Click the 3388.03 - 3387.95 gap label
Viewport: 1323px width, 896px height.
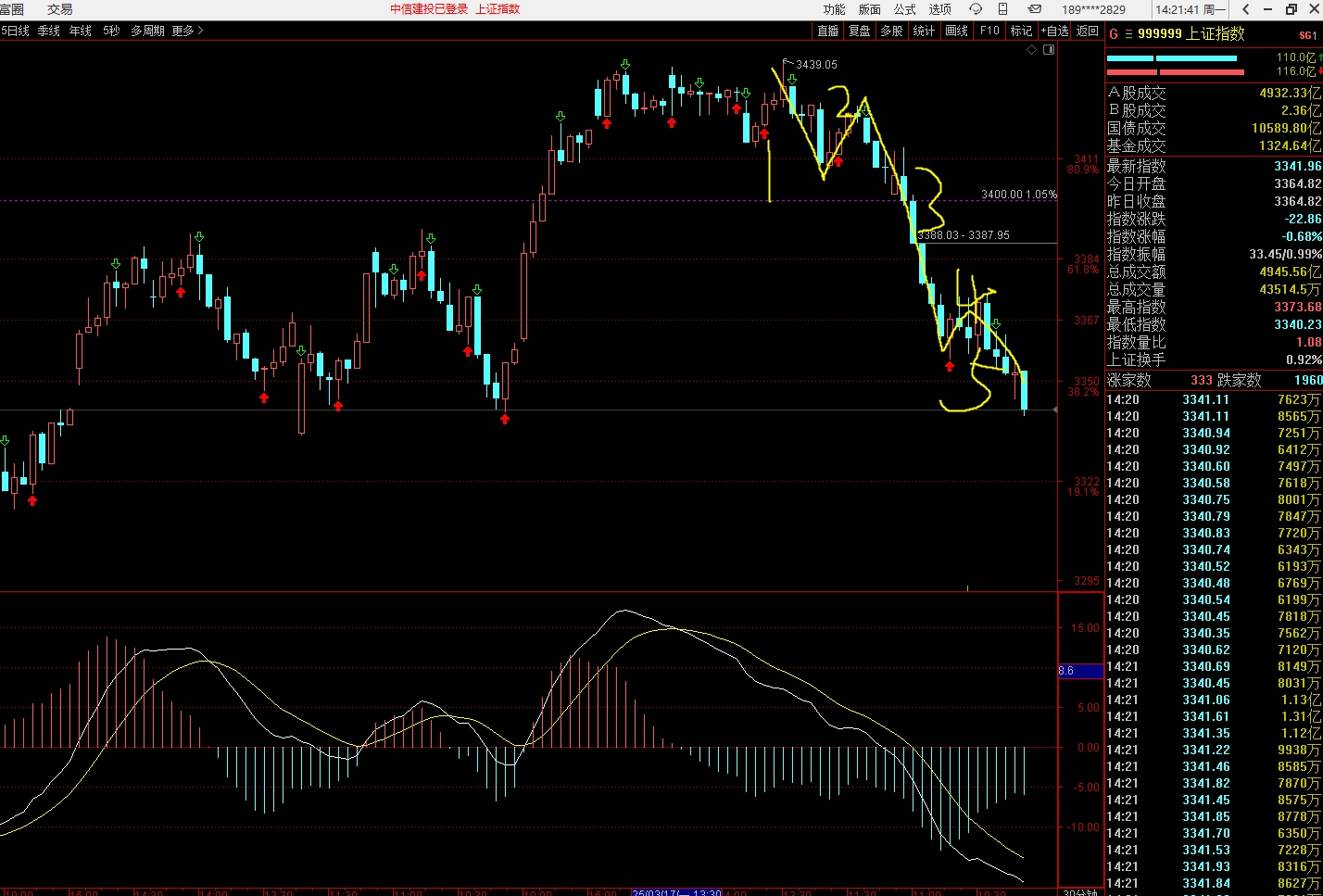coord(964,235)
